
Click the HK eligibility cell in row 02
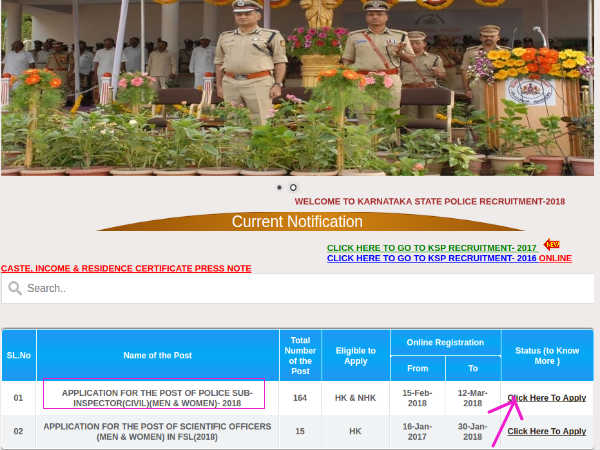pyautogui.click(x=355, y=431)
